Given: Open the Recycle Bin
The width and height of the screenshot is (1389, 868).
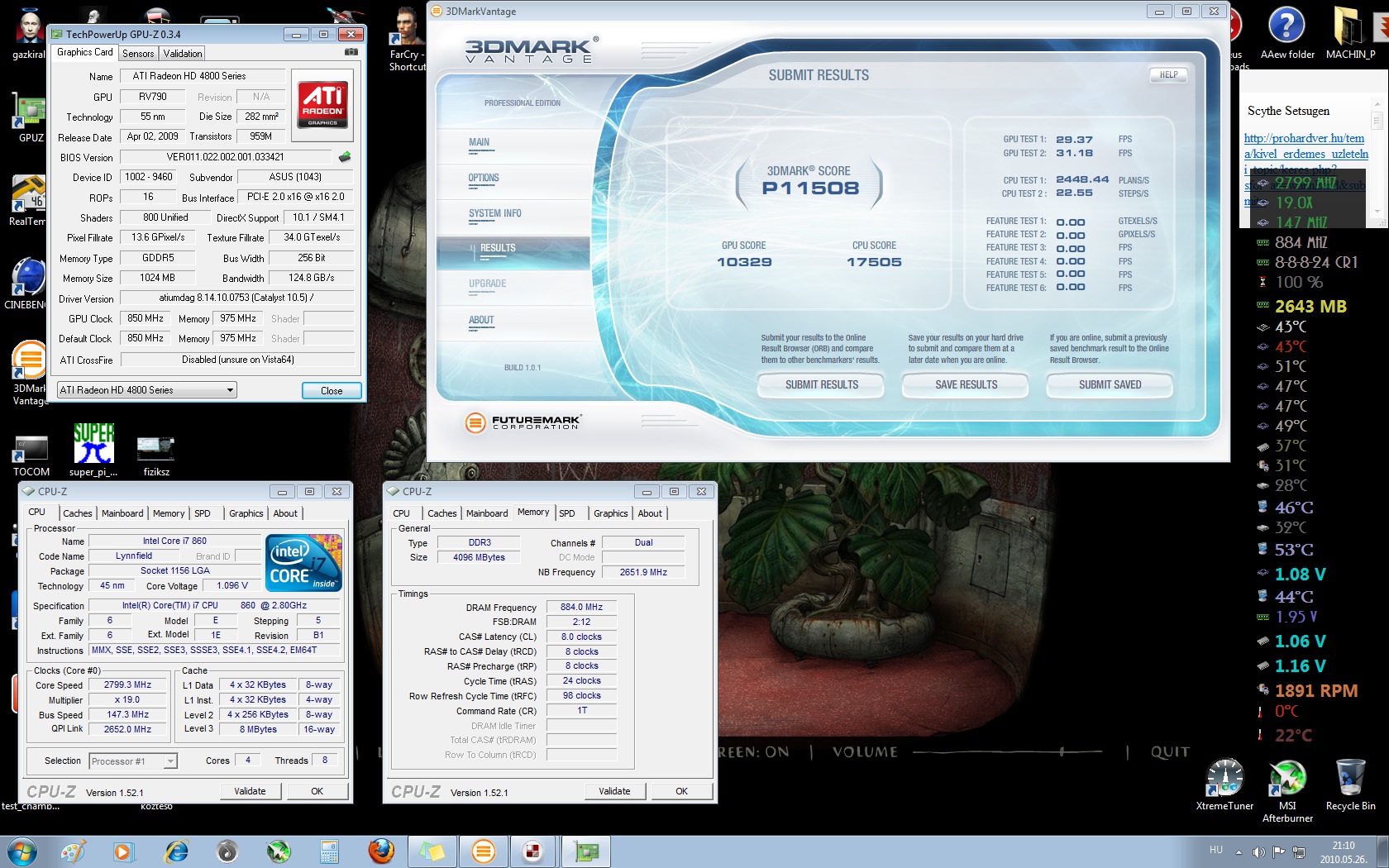Looking at the screenshot, I should (x=1350, y=785).
